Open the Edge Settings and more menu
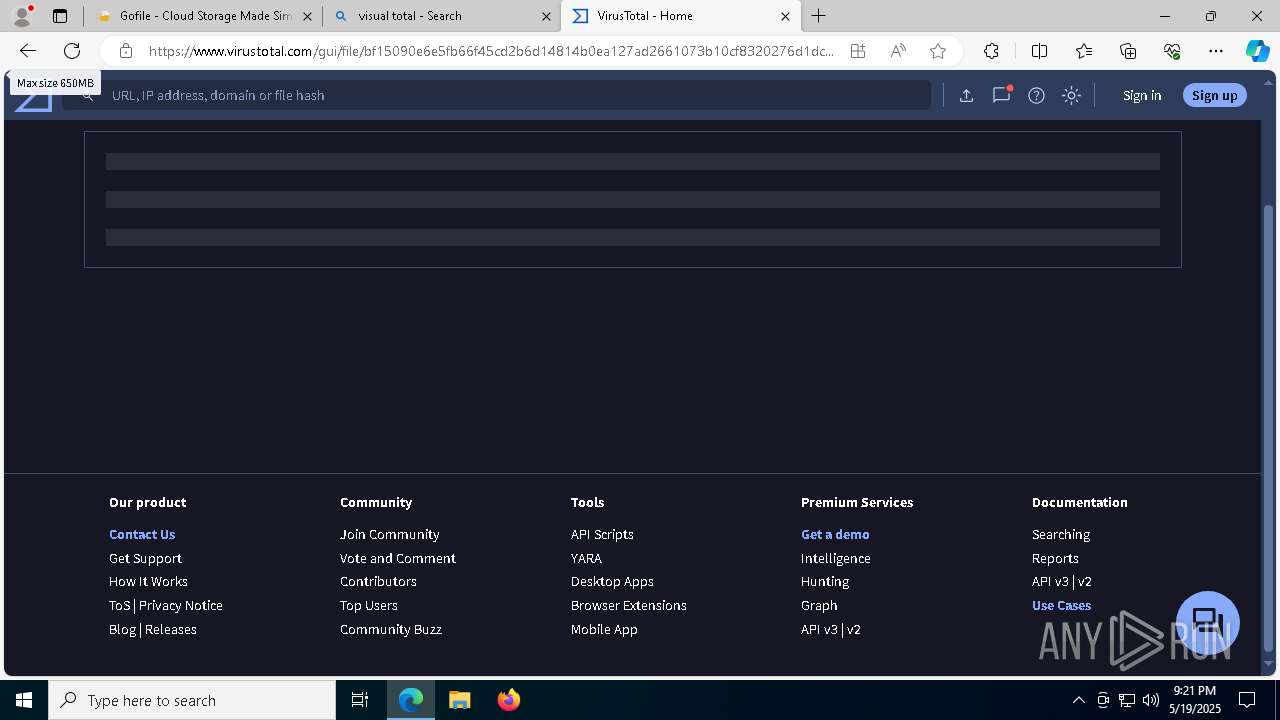This screenshot has width=1280, height=720. pyautogui.click(x=1216, y=51)
